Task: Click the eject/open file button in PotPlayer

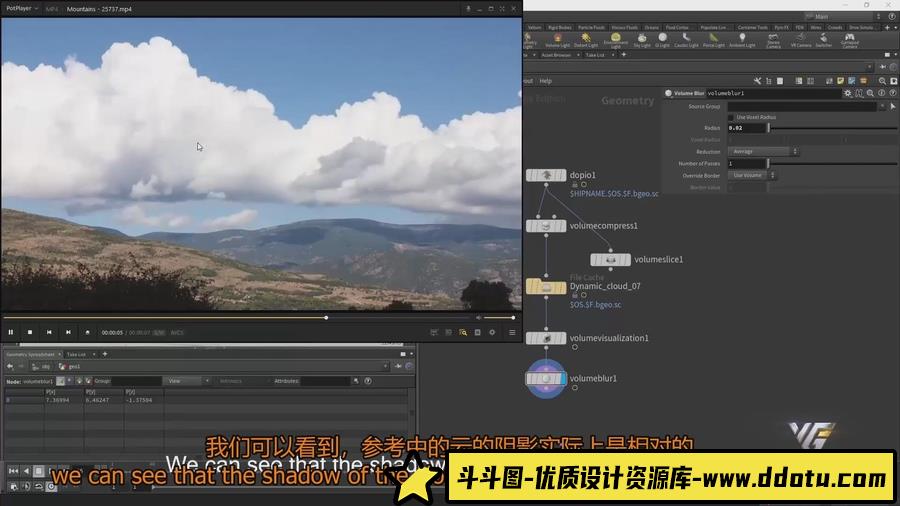Action: [87, 332]
